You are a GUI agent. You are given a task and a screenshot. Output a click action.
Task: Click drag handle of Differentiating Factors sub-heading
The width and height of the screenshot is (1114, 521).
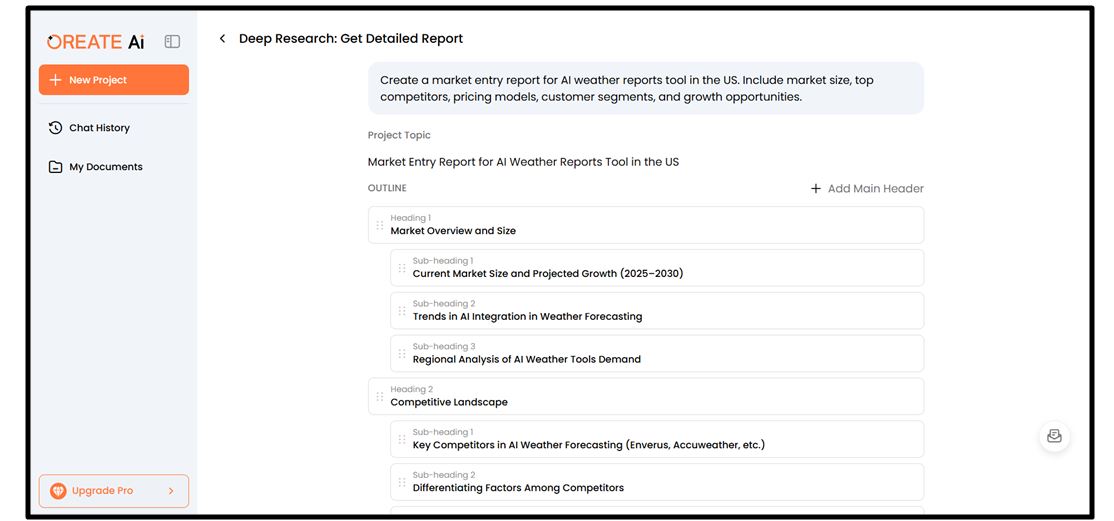click(x=402, y=483)
